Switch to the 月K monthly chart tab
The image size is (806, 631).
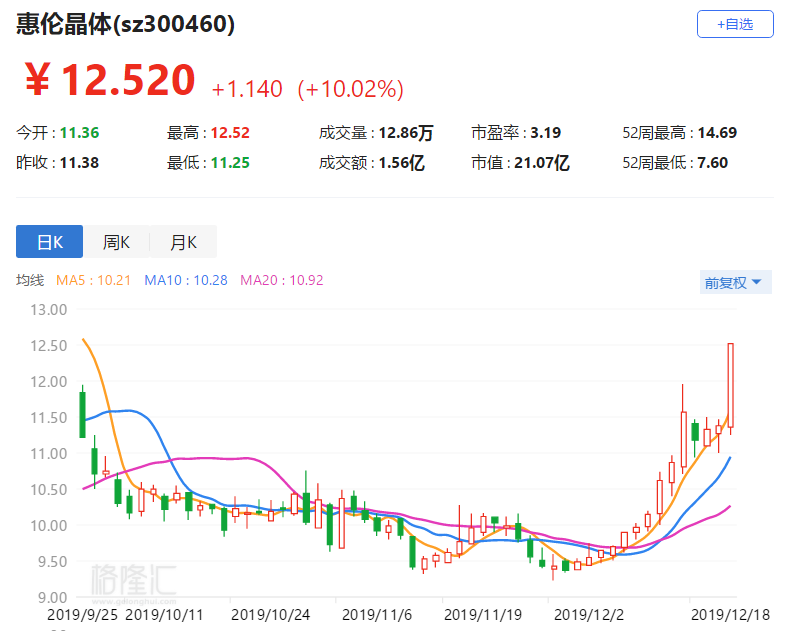click(184, 242)
